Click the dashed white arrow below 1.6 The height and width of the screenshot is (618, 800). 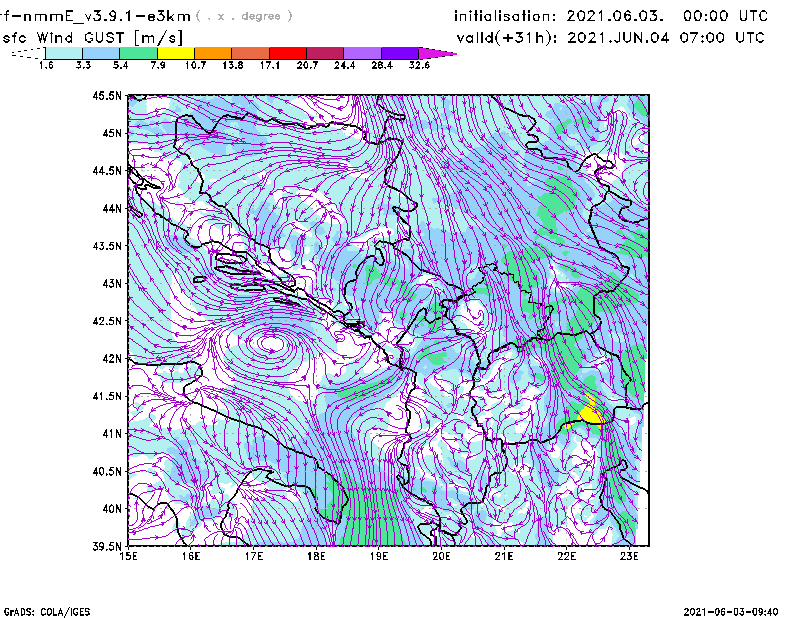point(28,53)
